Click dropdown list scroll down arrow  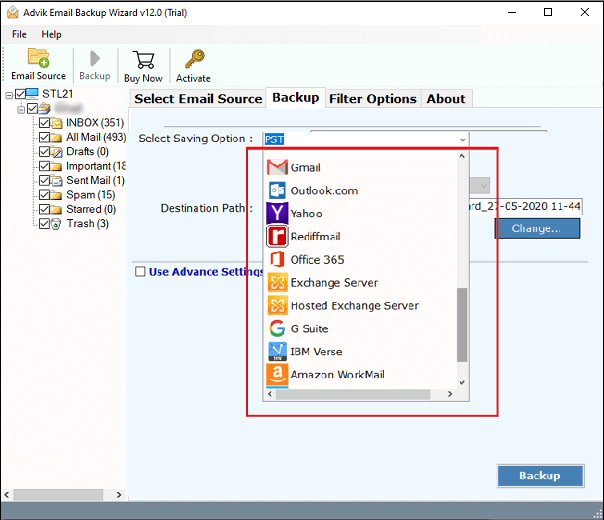(x=462, y=382)
